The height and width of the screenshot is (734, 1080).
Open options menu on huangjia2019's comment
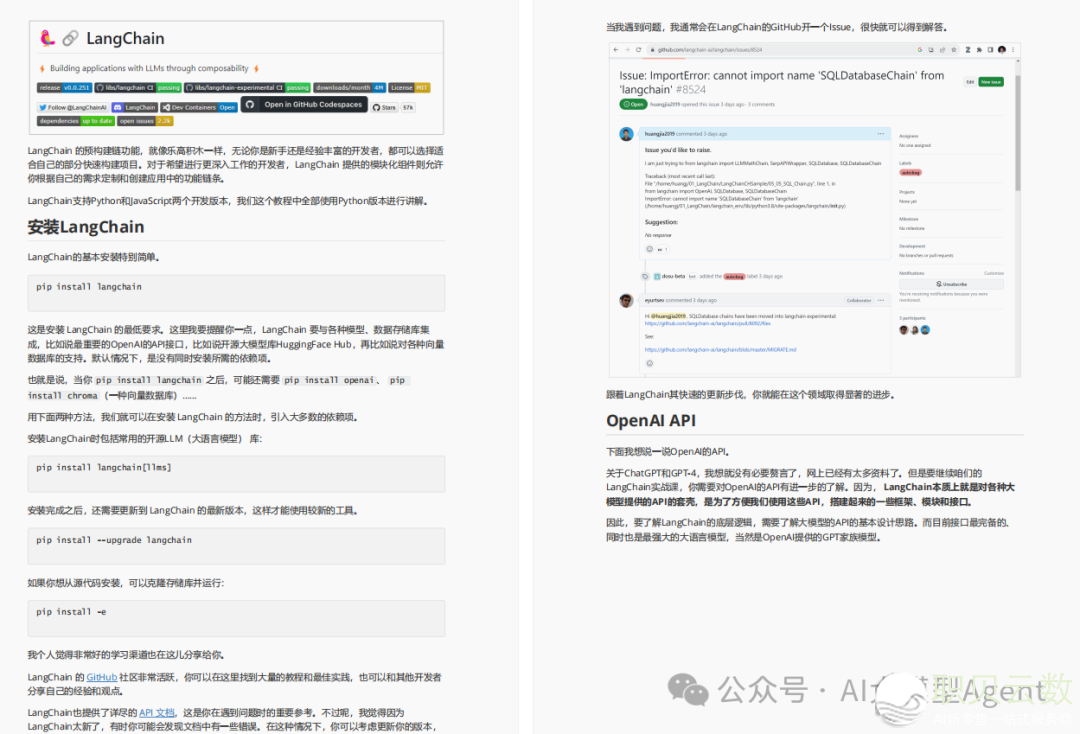880,133
